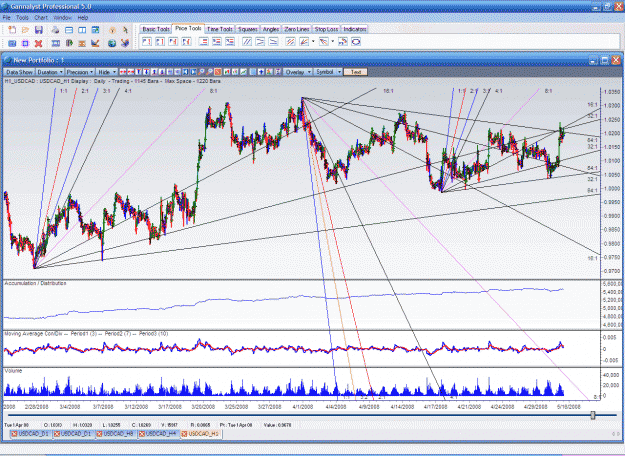Open the Tools menu
This screenshot has height=456, width=625.
click(22, 18)
